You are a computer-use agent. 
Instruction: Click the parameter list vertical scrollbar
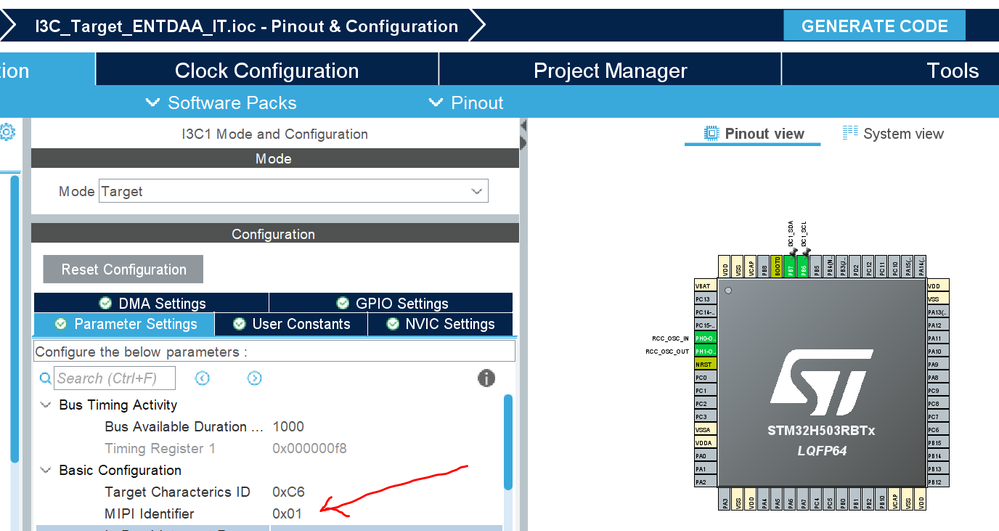[508, 442]
